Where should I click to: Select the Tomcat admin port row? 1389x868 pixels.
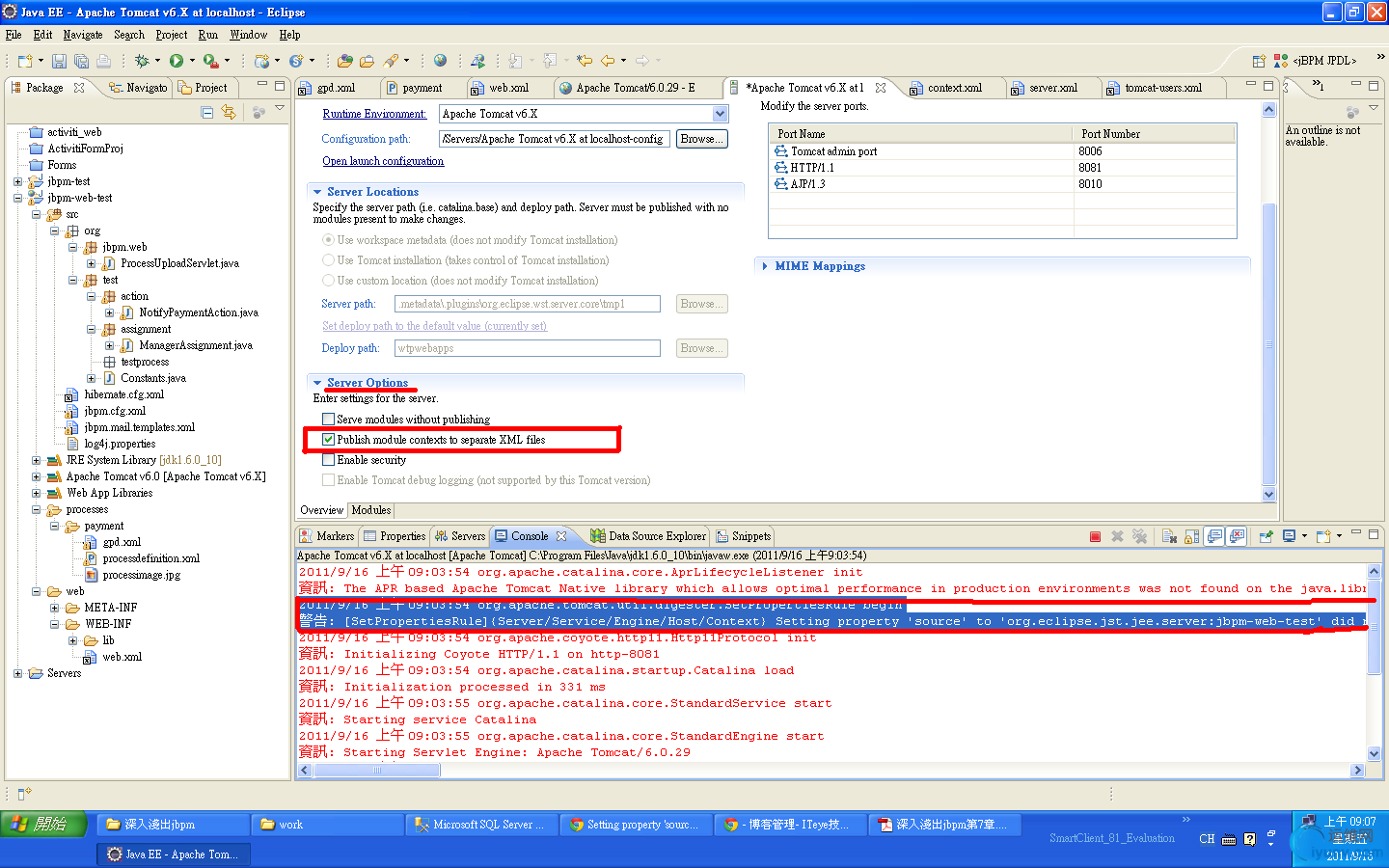pos(1002,151)
